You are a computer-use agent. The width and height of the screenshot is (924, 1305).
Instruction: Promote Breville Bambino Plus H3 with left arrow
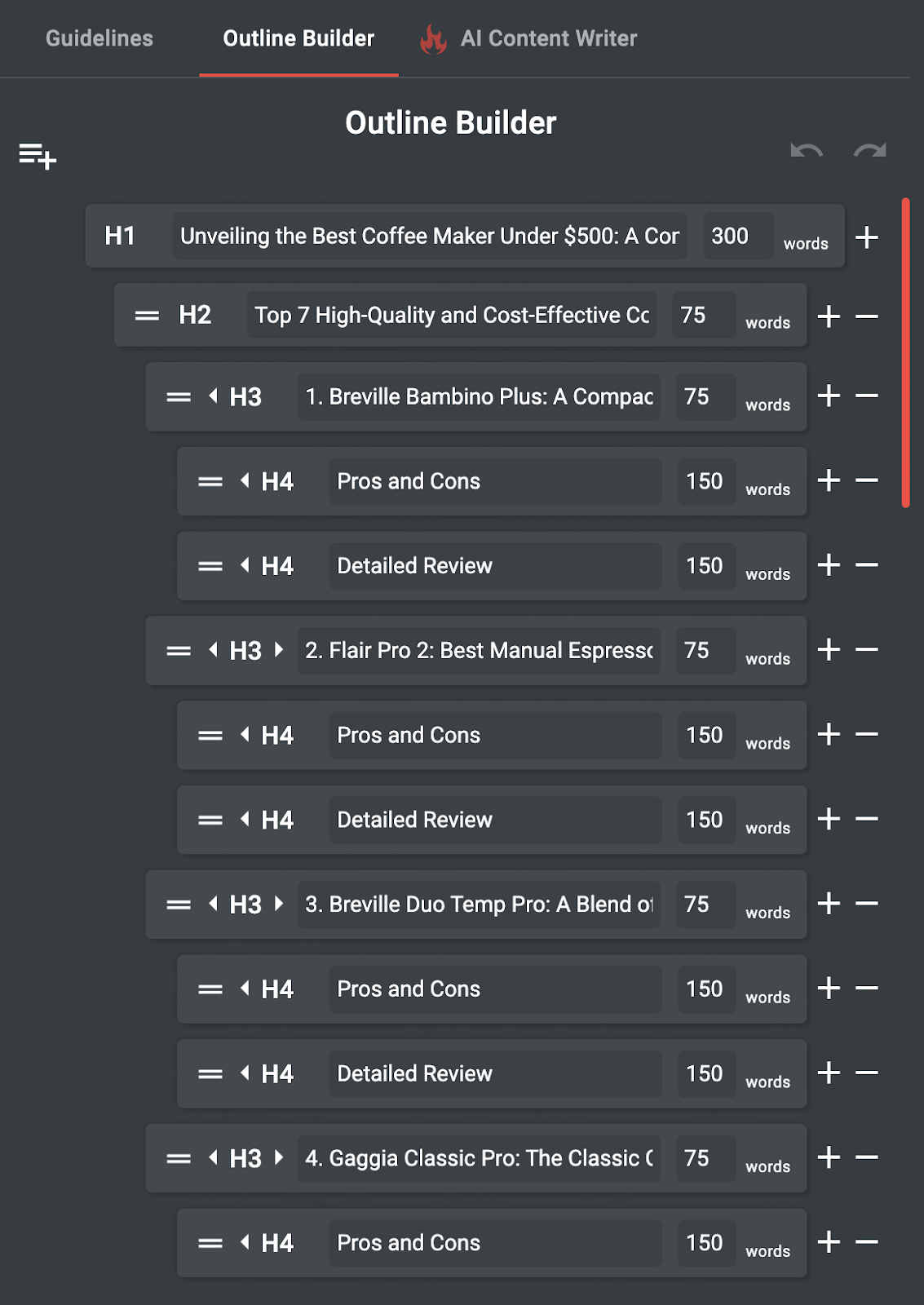tap(213, 396)
